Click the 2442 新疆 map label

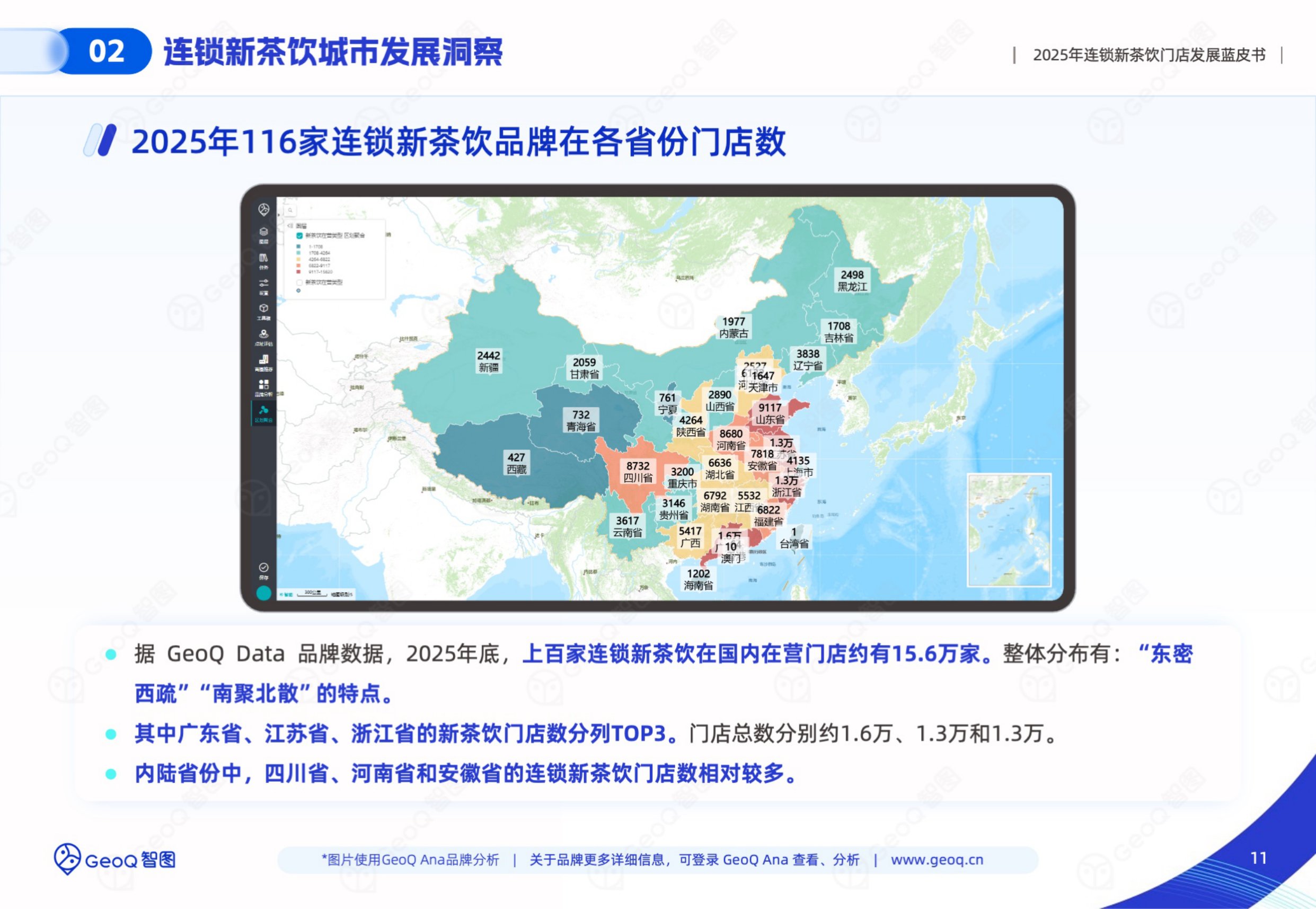(x=489, y=361)
